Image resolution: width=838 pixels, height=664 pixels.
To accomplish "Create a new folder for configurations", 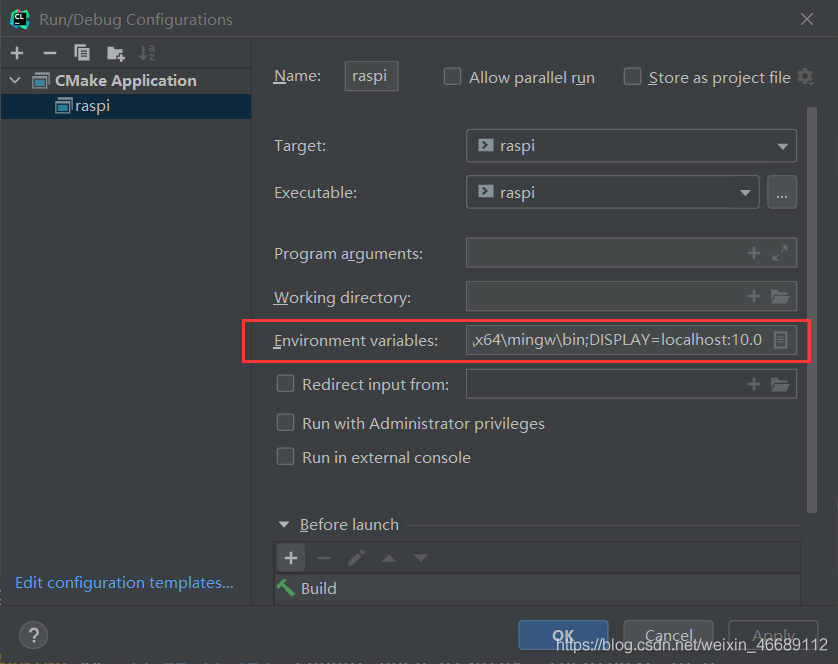I will [x=115, y=53].
